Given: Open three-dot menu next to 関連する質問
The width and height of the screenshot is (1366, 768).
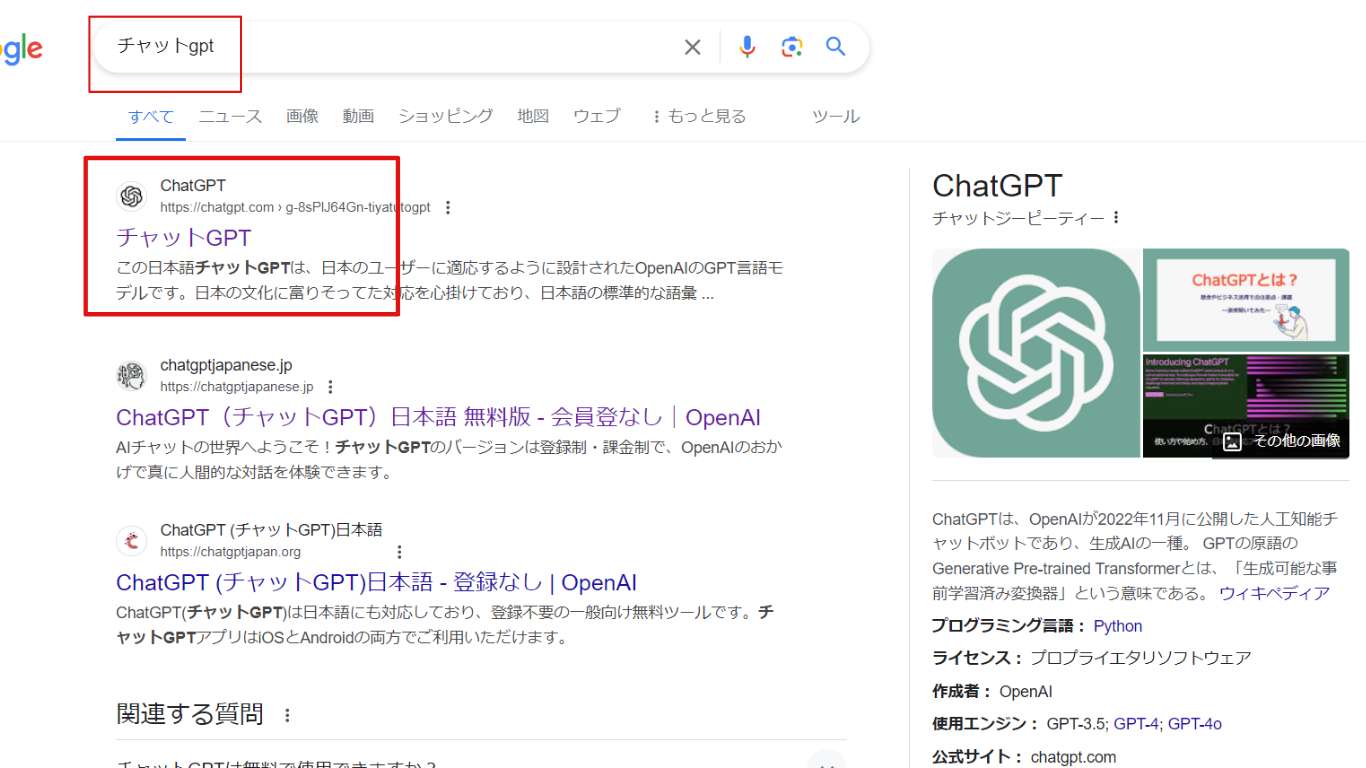Looking at the screenshot, I should coord(288,715).
